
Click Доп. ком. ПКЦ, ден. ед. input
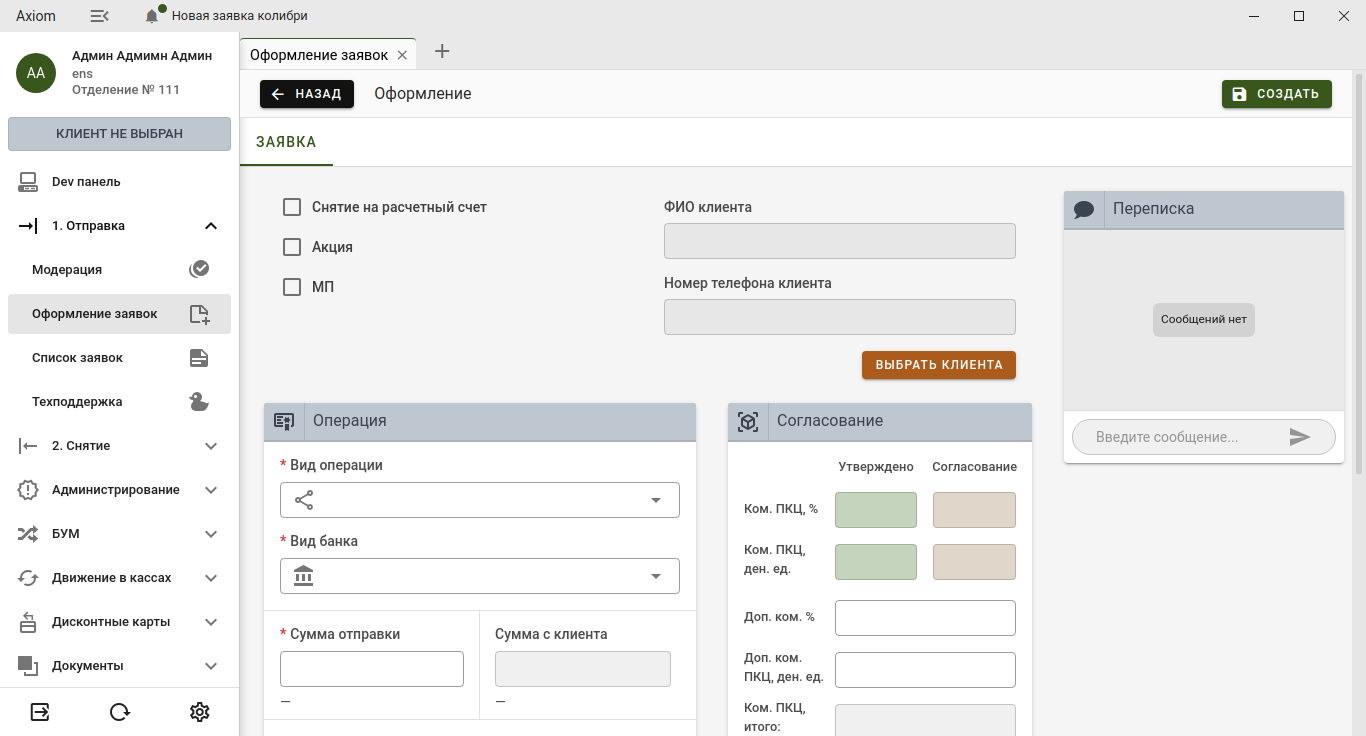pos(925,670)
